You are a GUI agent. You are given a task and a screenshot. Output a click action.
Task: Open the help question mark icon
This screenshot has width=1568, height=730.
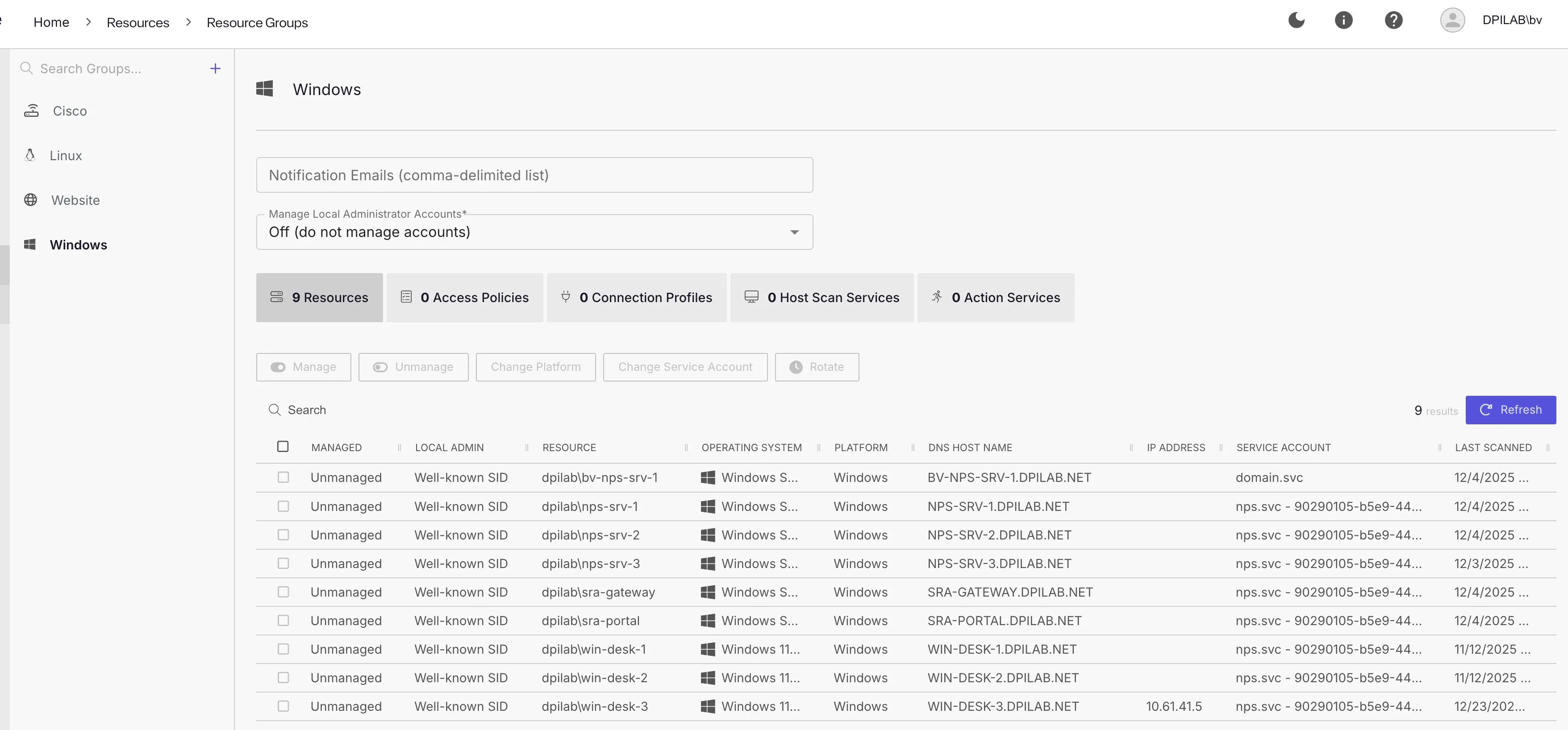[x=1393, y=20]
